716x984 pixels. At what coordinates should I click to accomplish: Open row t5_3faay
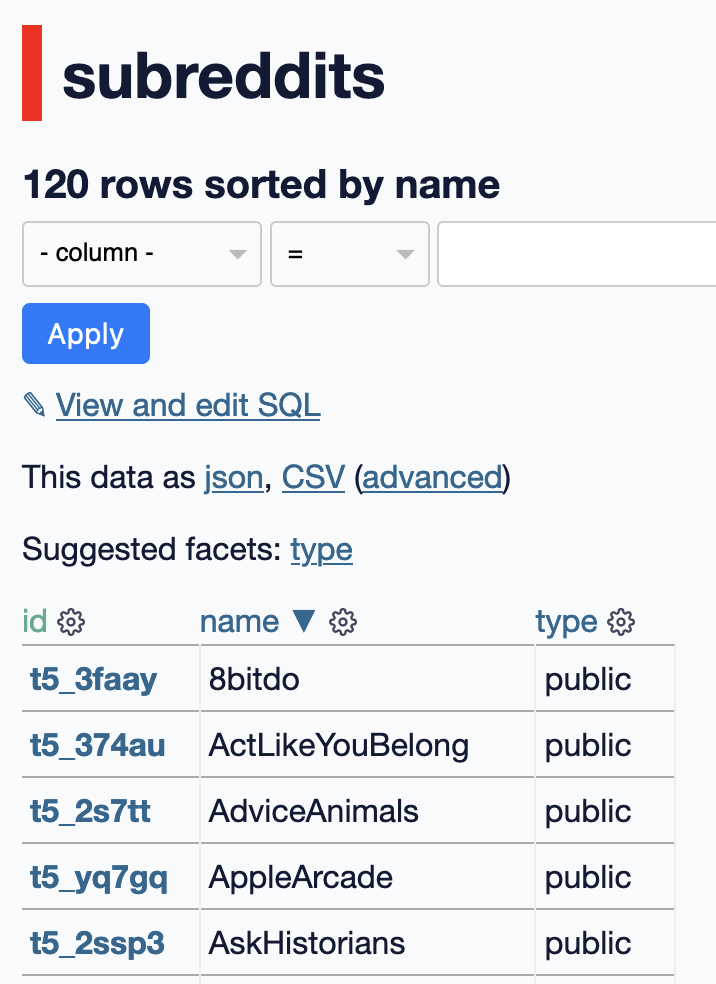click(94, 680)
